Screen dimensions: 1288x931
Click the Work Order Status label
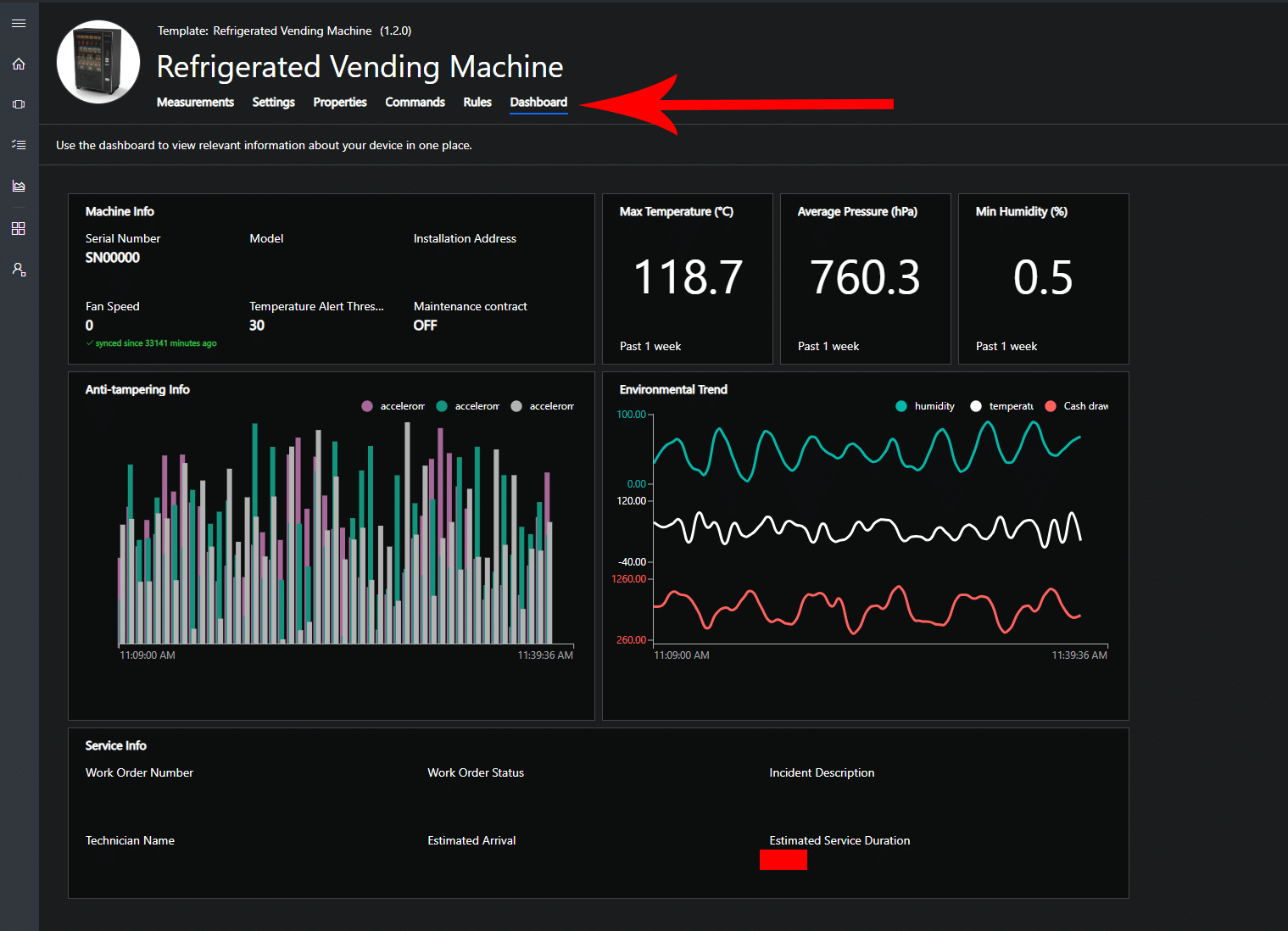[476, 772]
